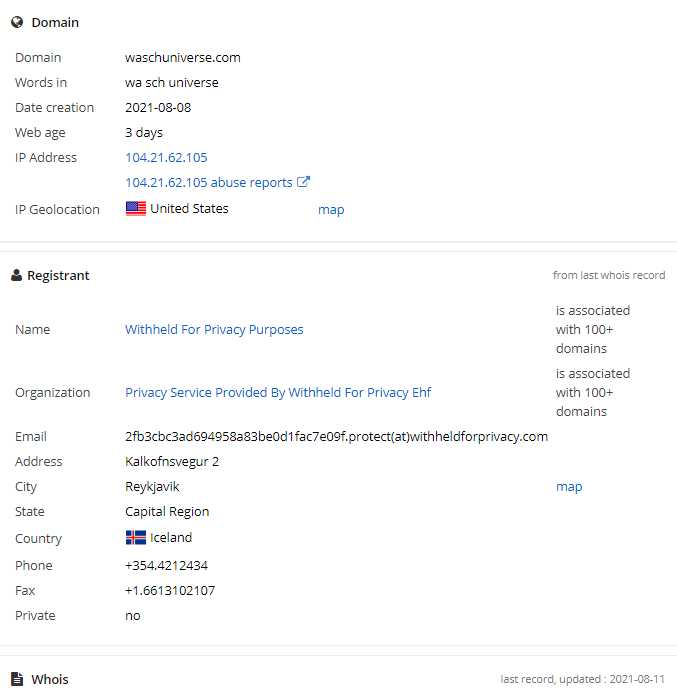Click the United States flag icon
Screen dimensions: 677x694
tap(136, 208)
